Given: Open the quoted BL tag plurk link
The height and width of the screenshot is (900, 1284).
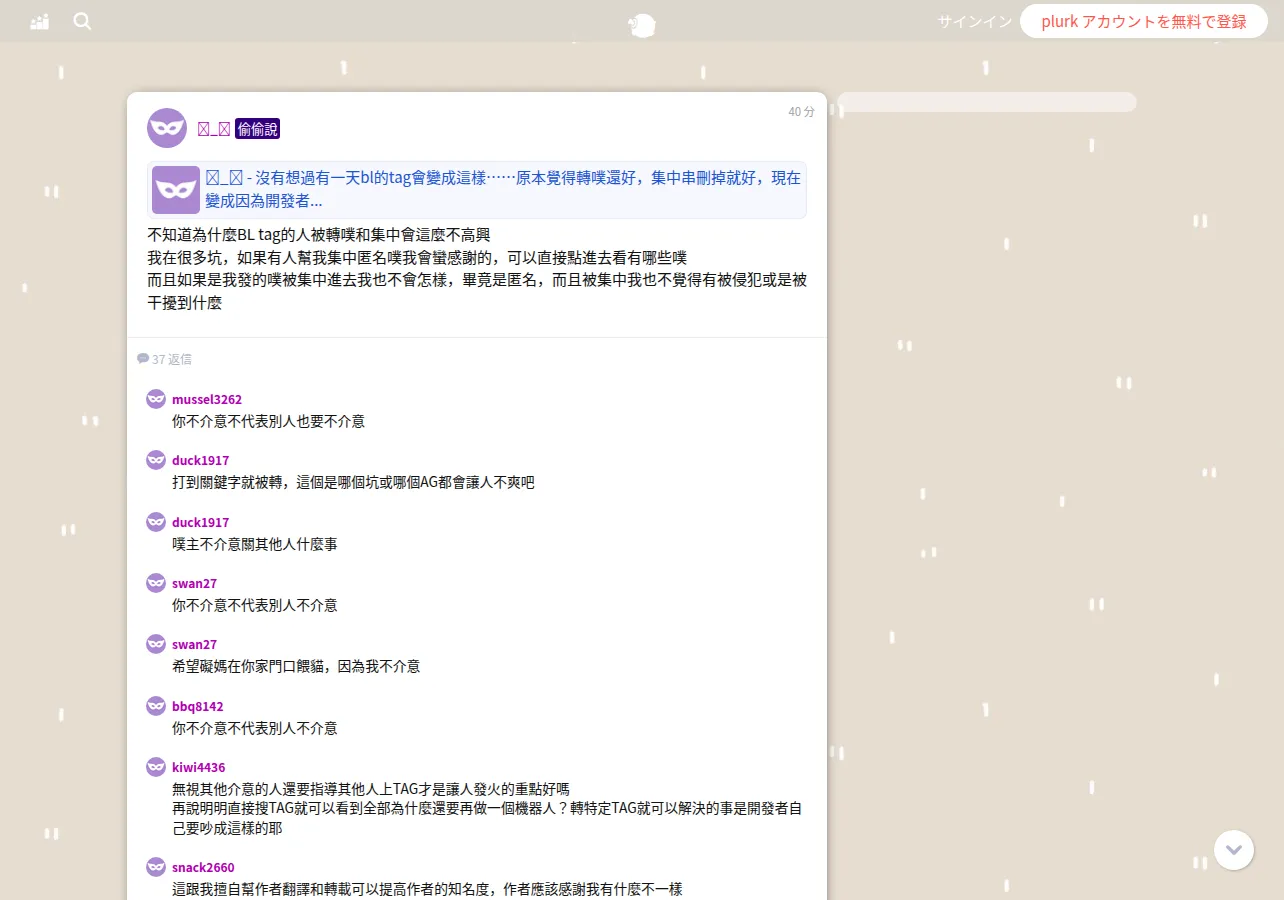Looking at the screenshot, I should [x=503, y=189].
